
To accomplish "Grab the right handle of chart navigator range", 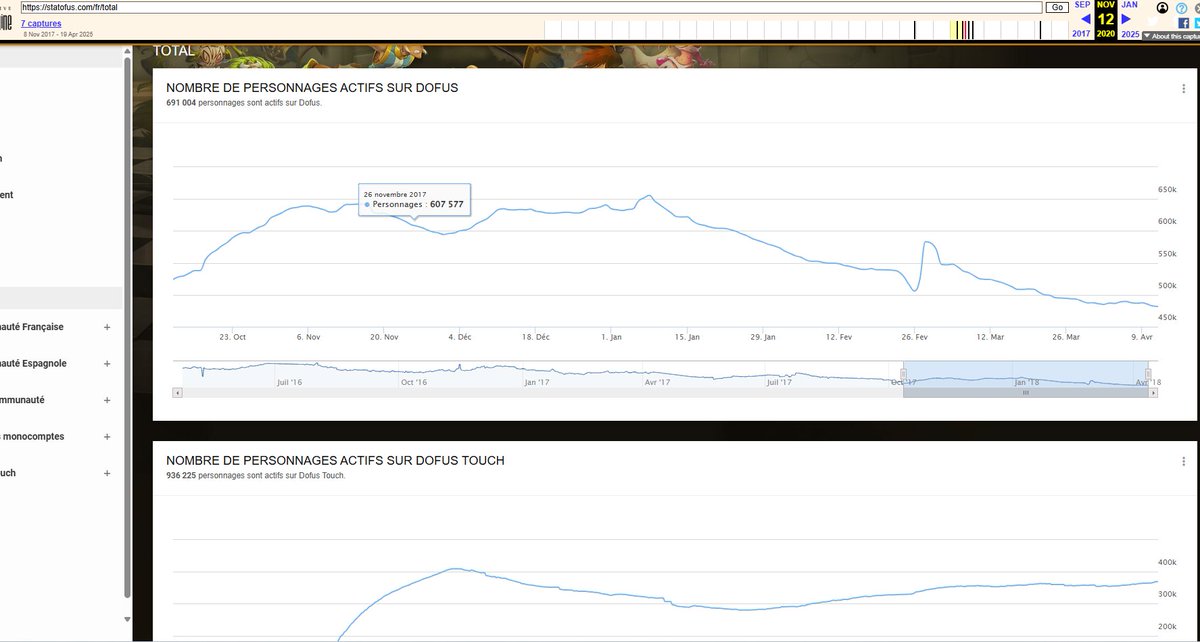I will 1148,374.
